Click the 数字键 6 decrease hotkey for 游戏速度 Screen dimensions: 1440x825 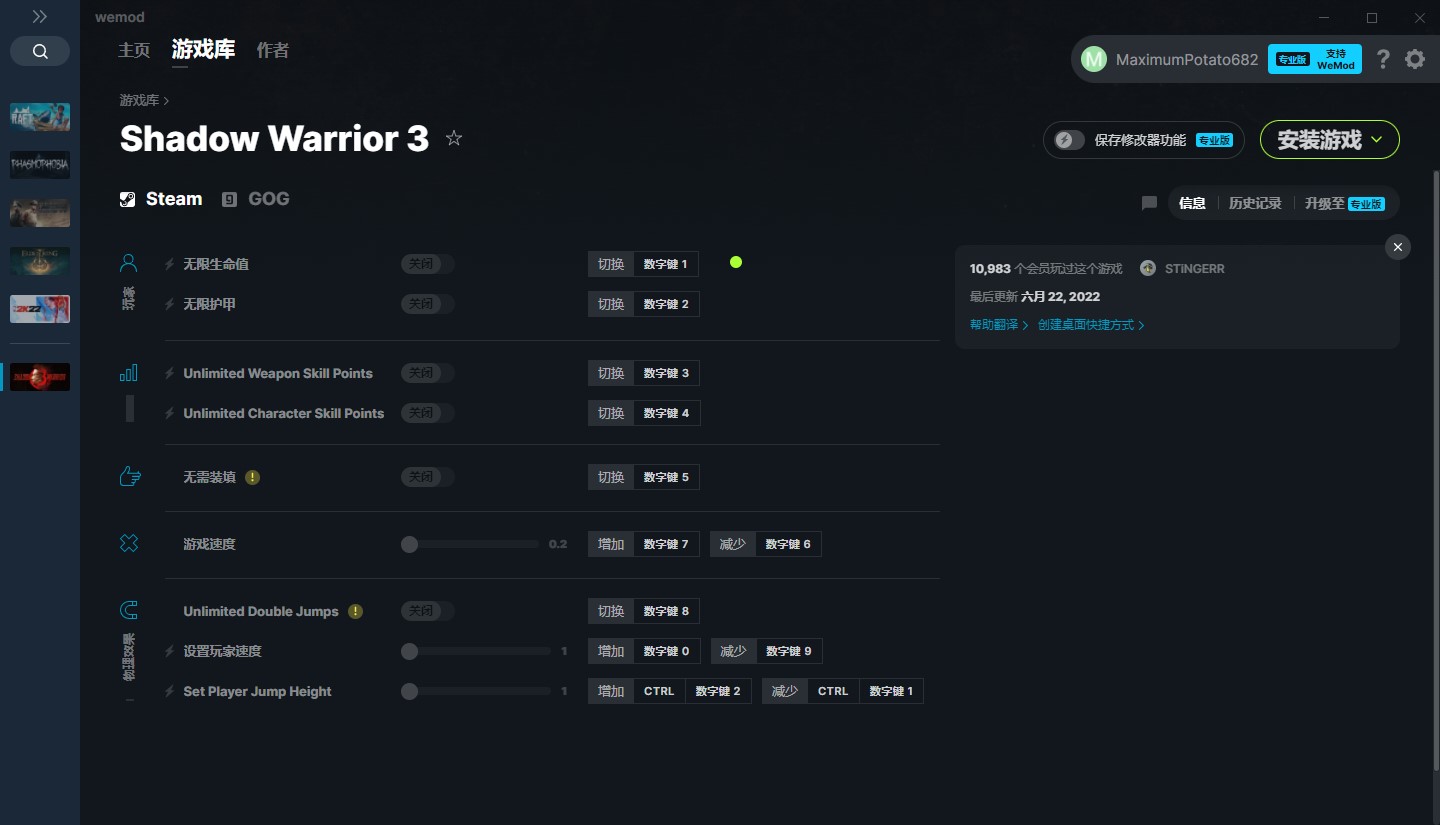pos(788,544)
